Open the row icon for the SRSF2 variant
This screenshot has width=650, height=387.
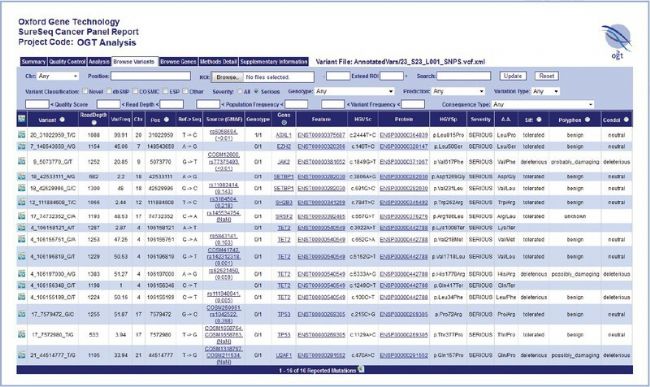pos(22,216)
